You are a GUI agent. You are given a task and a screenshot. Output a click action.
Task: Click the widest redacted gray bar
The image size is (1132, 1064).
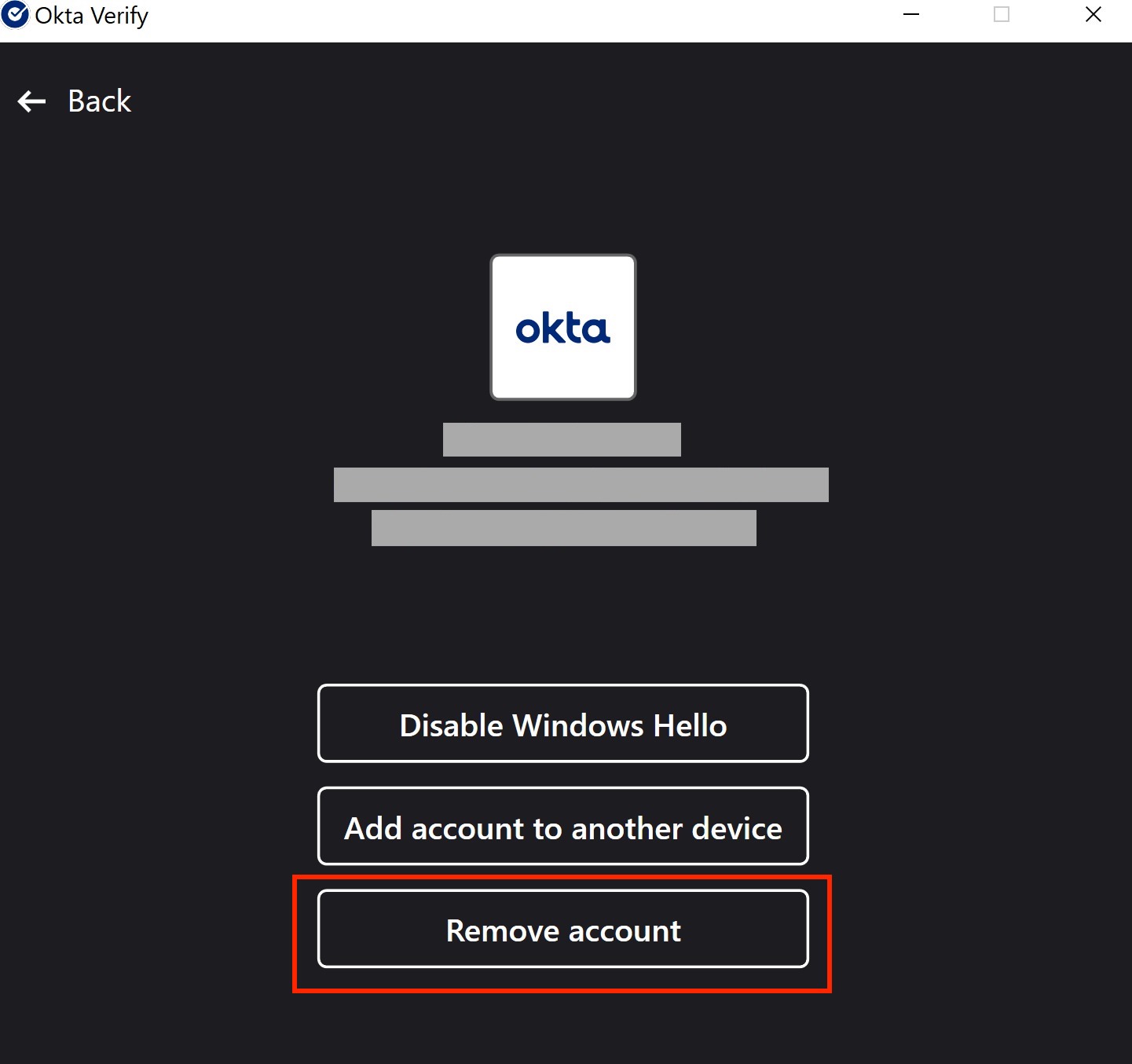tap(581, 485)
